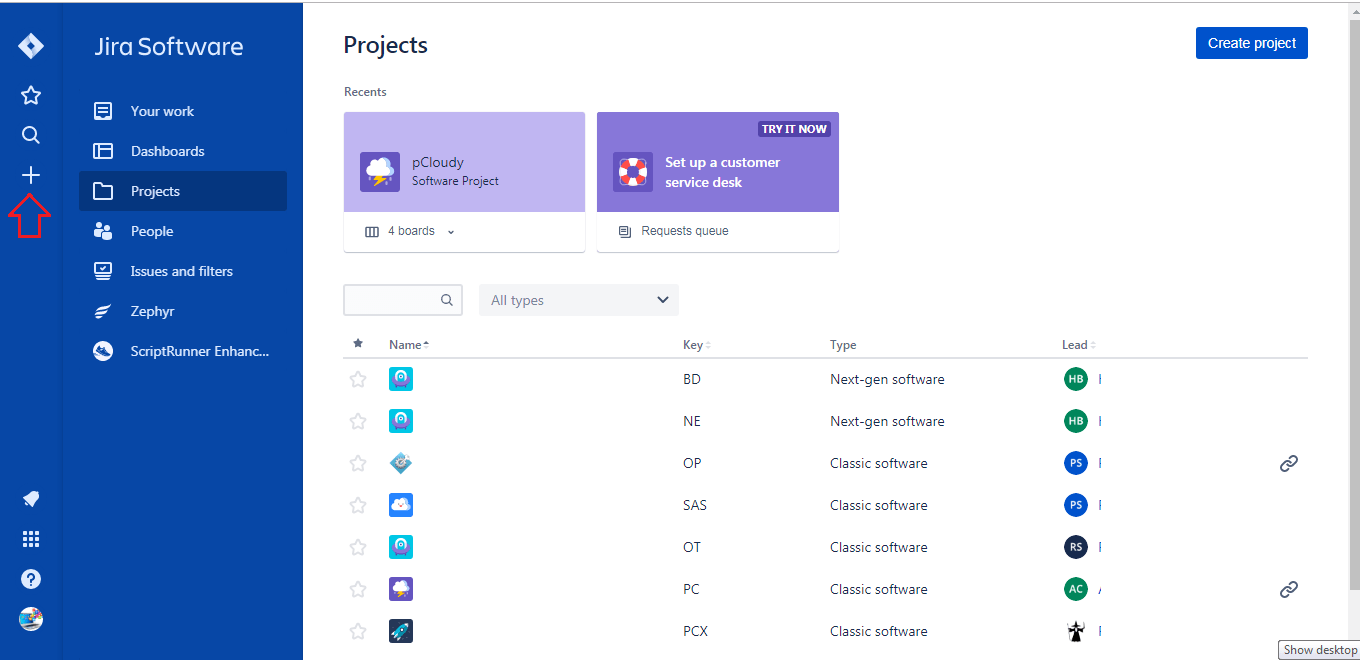Open the Jira diamond logo home
The image size is (1360, 660).
coord(31,46)
